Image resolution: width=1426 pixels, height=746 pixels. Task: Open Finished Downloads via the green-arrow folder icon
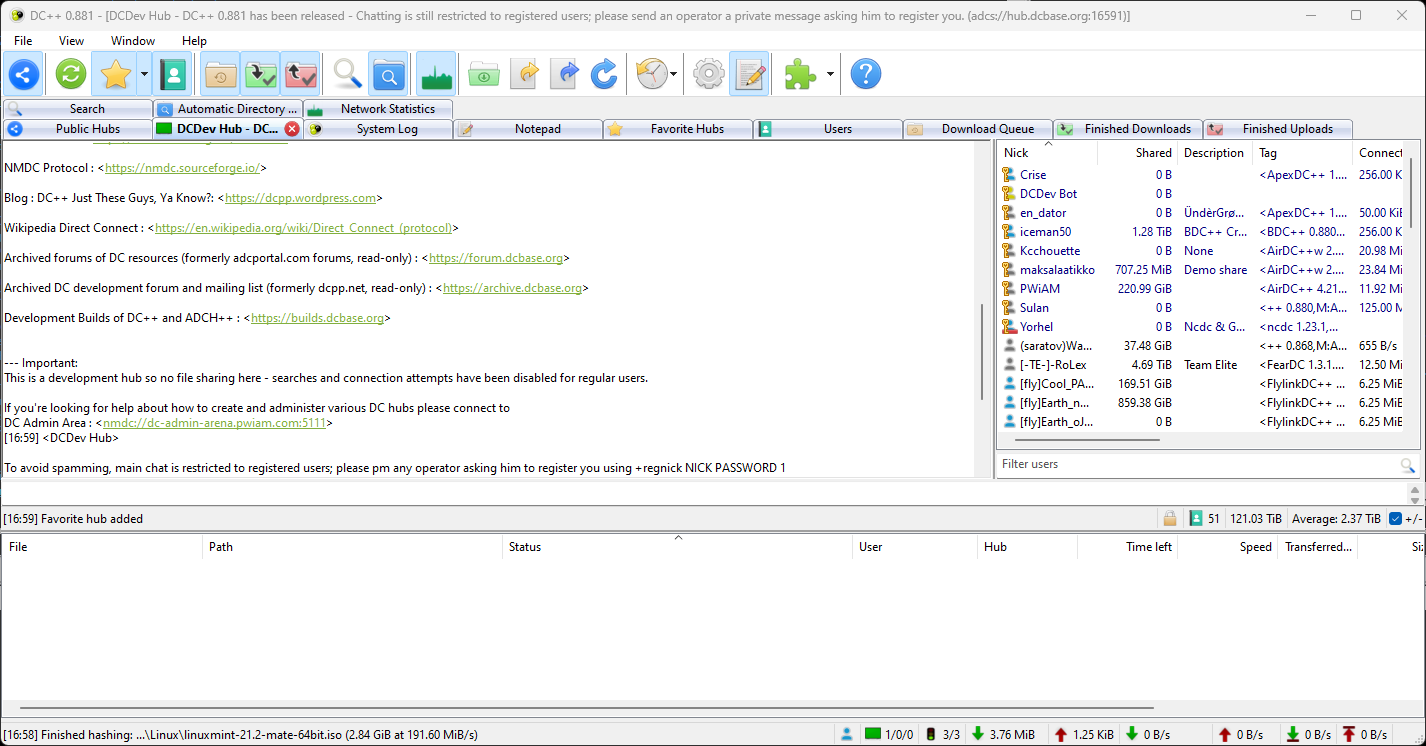(x=260, y=74)
